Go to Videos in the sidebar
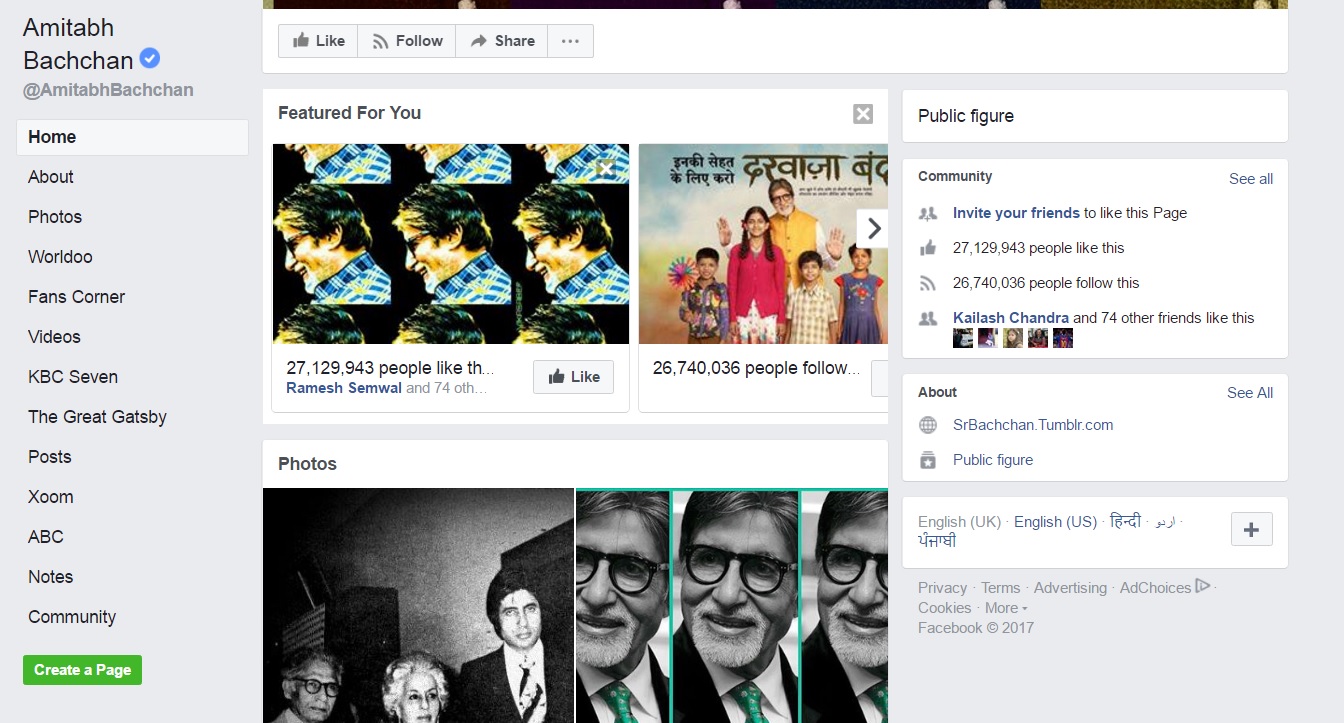This screenshot has height=723, width=1344. pos(54,337)
